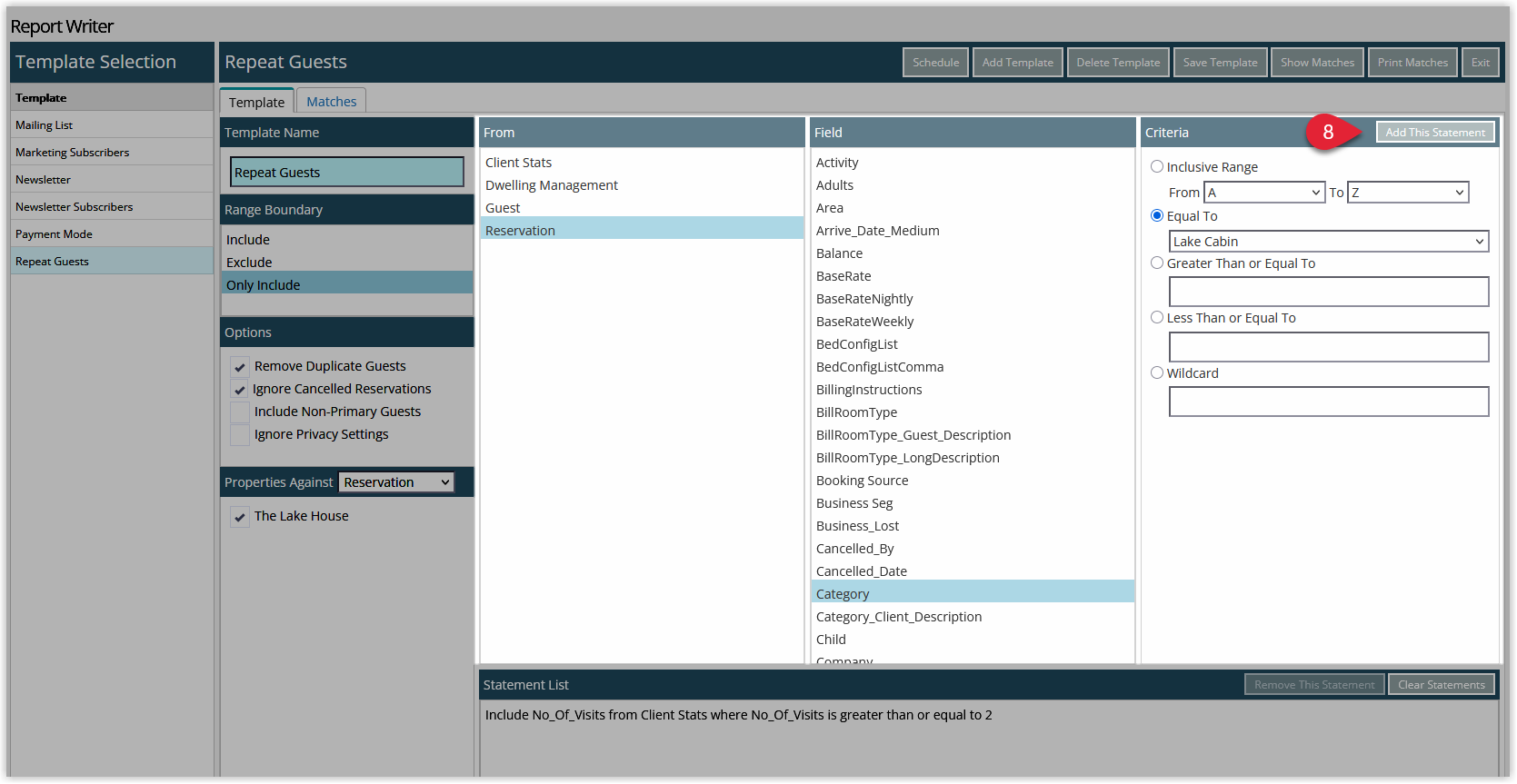Image resolution: width=1517 pixels, height=784 pixels.
Task: Select Mailing List template
Action: (x=112, y=124)
